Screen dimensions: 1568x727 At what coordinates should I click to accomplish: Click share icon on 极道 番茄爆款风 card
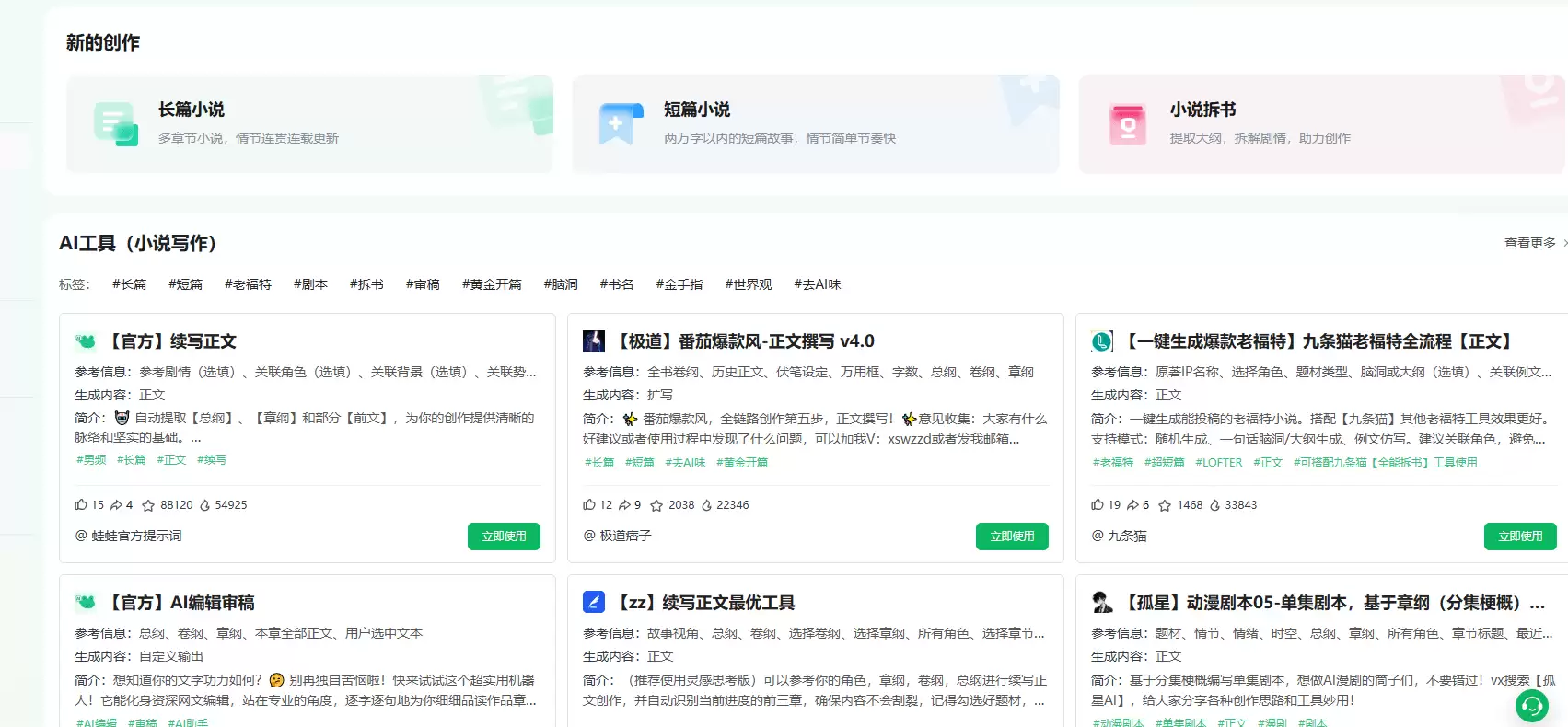[x=624, y=504]
